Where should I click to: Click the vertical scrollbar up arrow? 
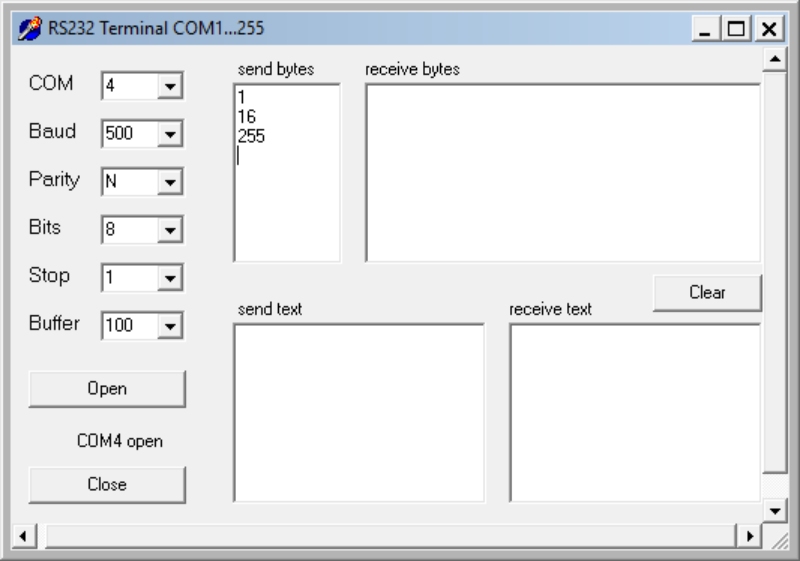click(774, 60)
